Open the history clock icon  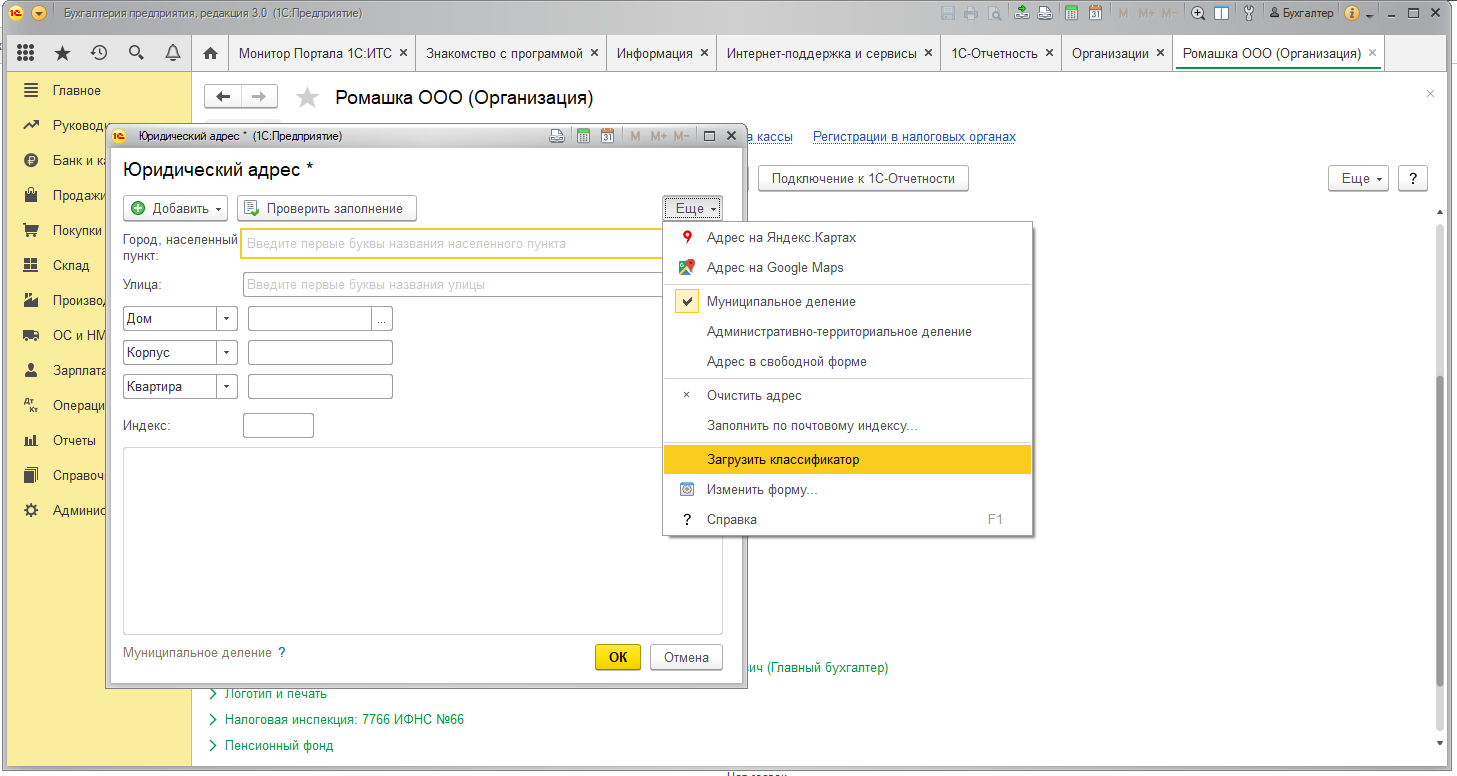(98, 53)
